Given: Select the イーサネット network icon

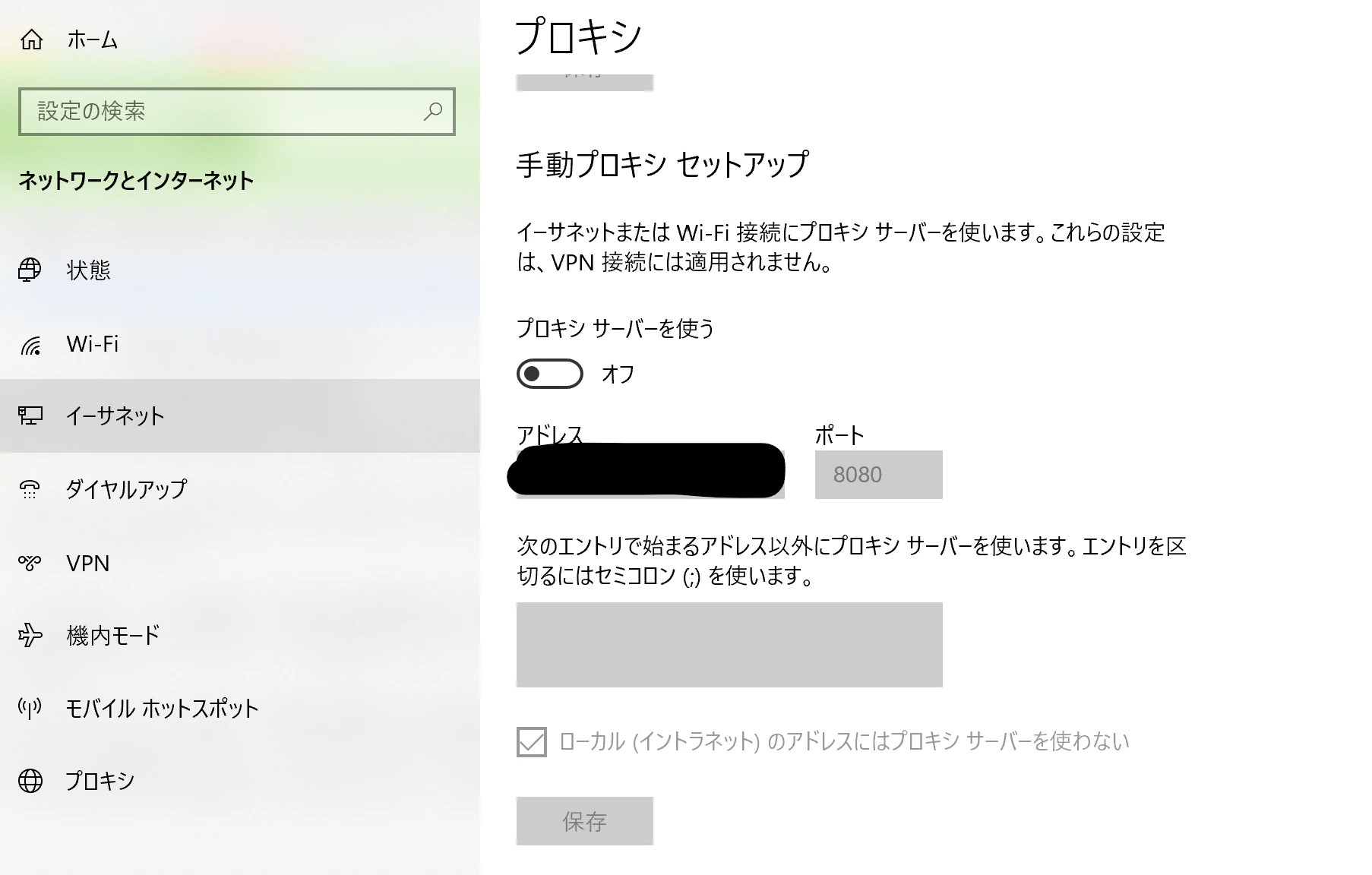Looking at the screenshot, I should [30, 416].
